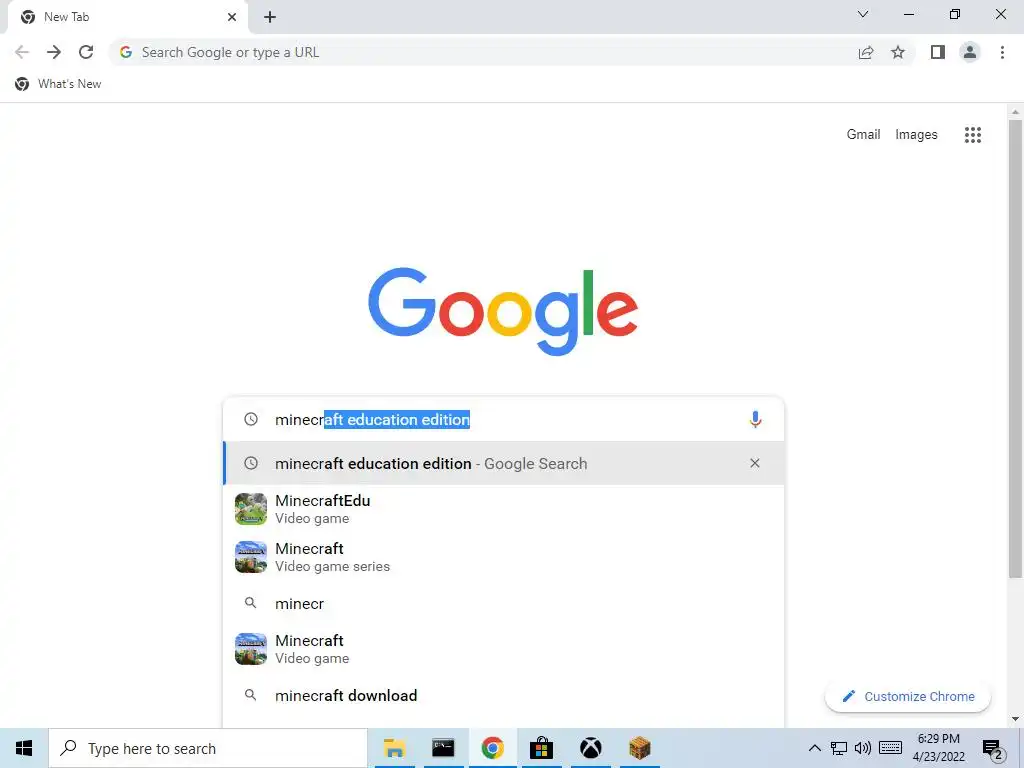This screenshot has height=768, width=1024.
Task: Open a new tab with the plus button
Action: point(270,17)
